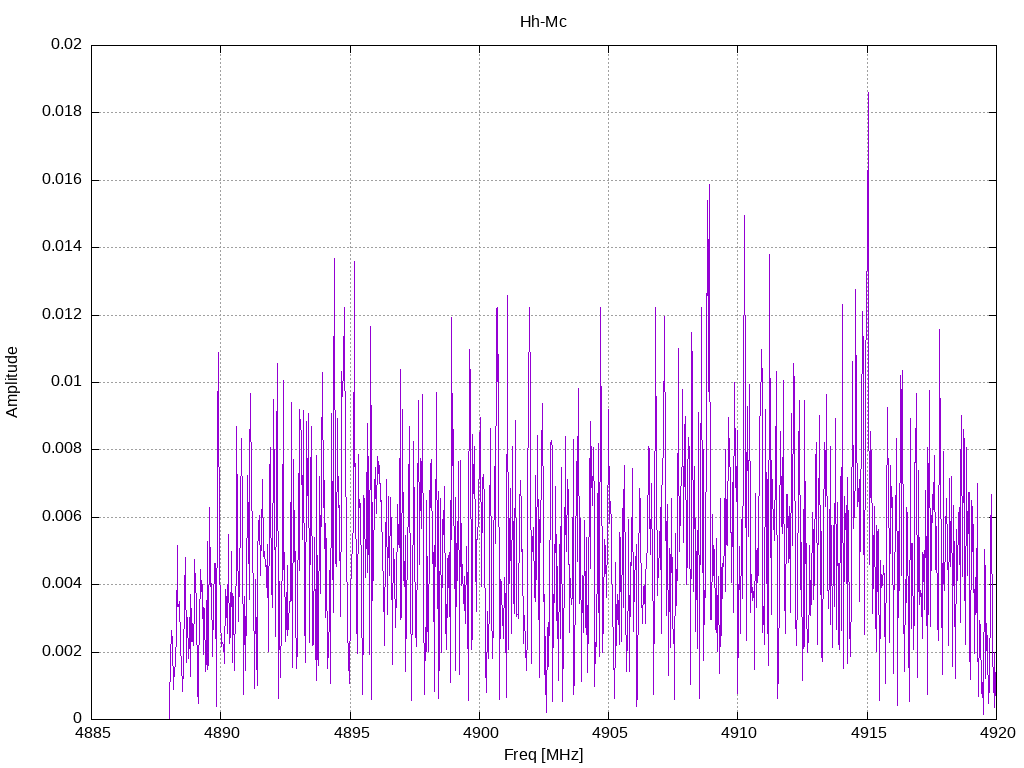The height and width of the screenshot is (768, 1024).
Task: Click the 4900 x-axis tick label
Action: pos(480,733)
